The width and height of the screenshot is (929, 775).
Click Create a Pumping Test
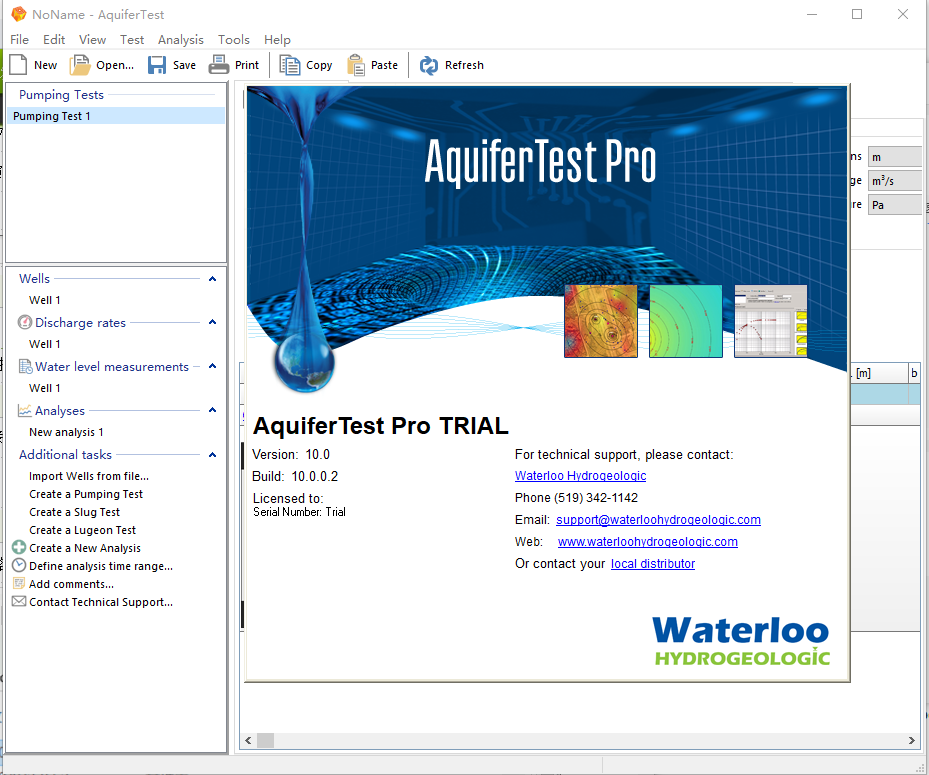pyautogui.click(x=86, y=494)
